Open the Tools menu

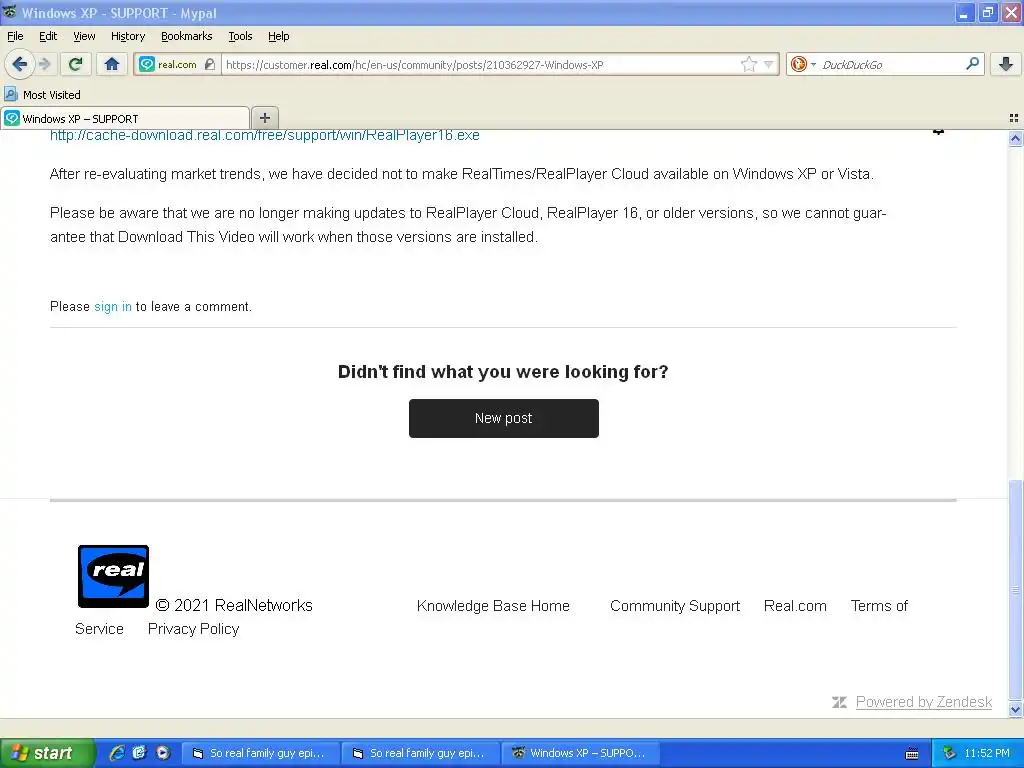[x=240, y=37]
